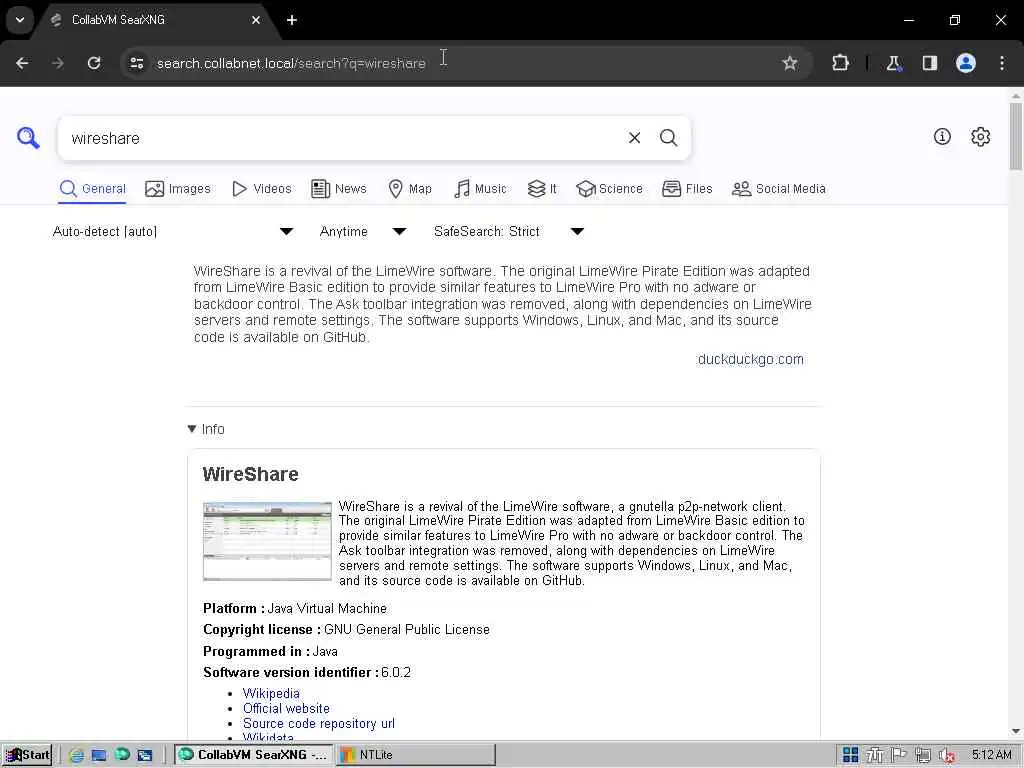Switch to the Social Media tab
This screenshot has width=1024, height=768.
coord(778,189)
